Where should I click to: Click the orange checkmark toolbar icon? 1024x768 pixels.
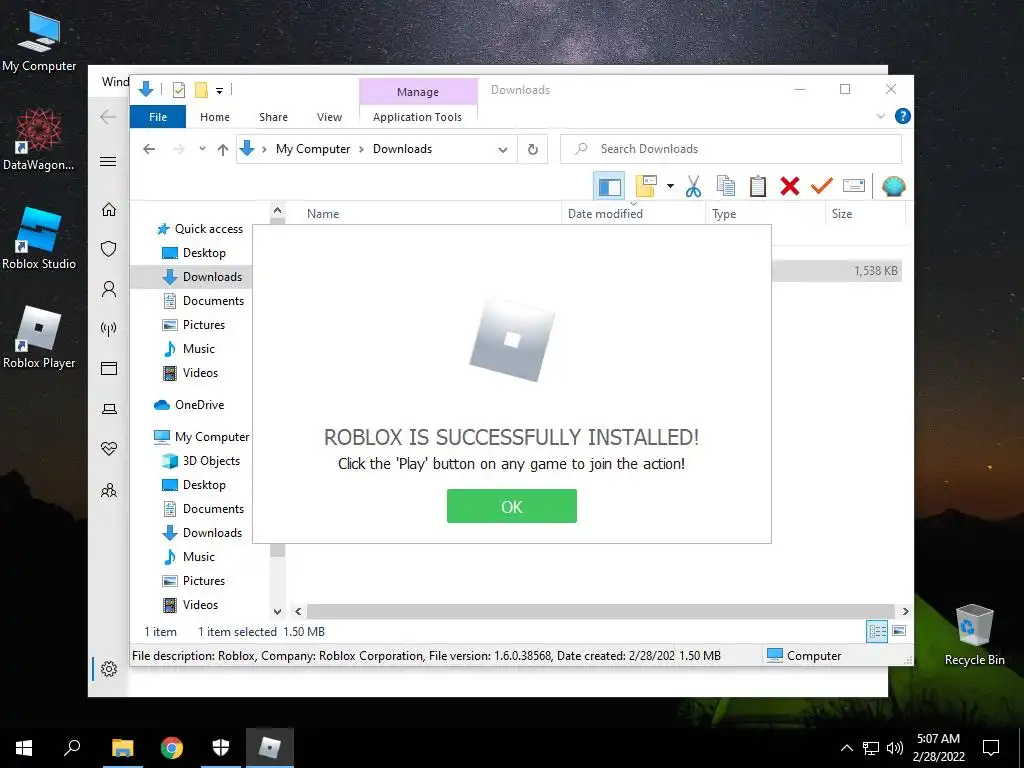[x=822, y=186]
